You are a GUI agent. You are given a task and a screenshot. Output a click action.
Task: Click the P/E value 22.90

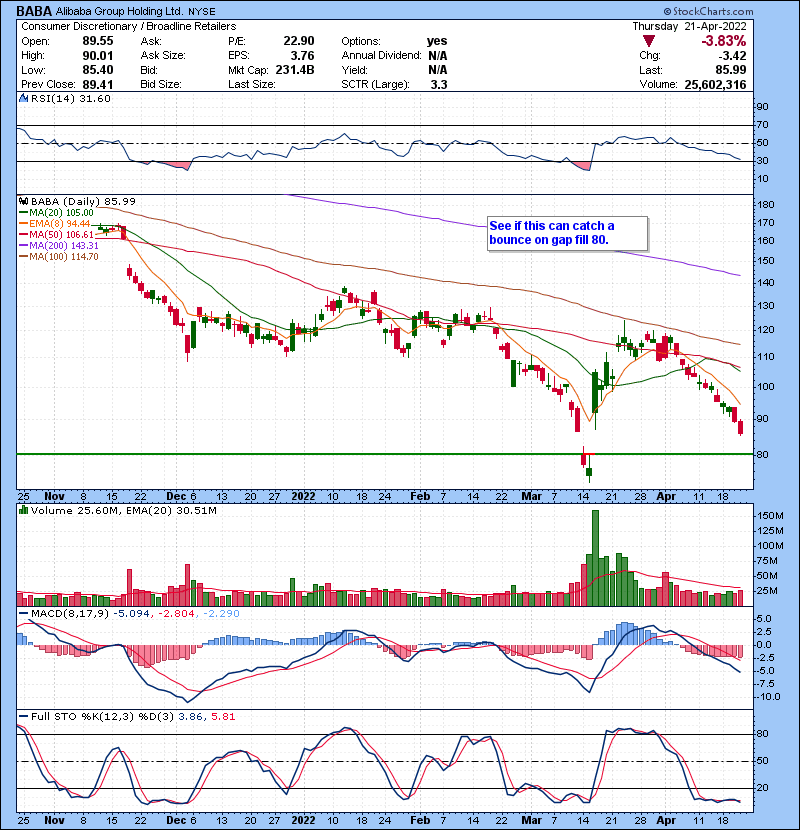pos(299,41)
